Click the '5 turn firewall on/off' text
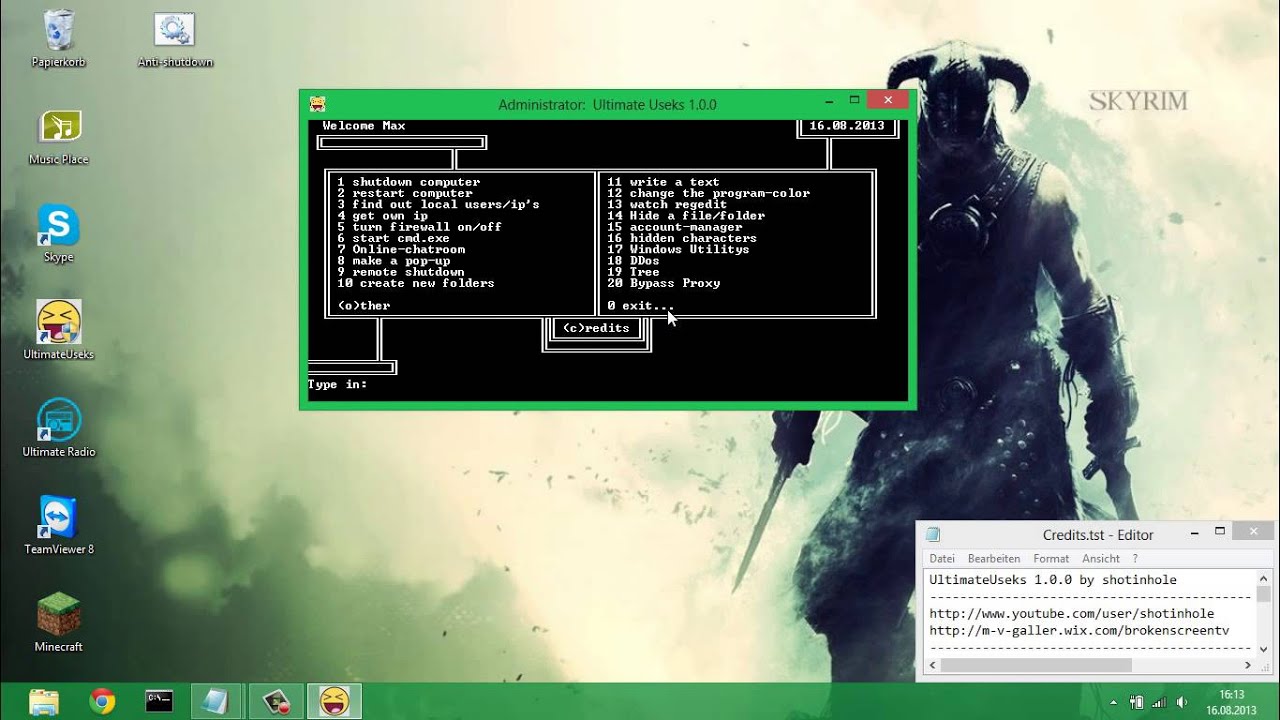Screen dimensions: 1280x720 pos(420,227)
